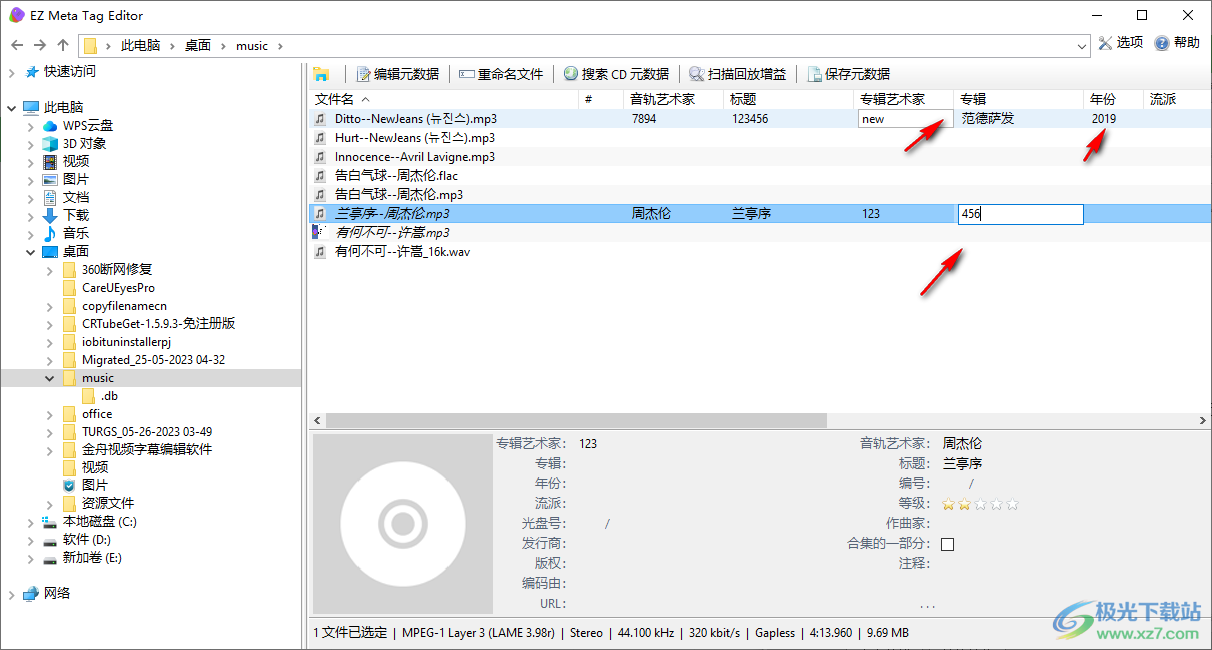Open the 编辑元数据 (Edit Metadata) tool

[x=395, y=73]
